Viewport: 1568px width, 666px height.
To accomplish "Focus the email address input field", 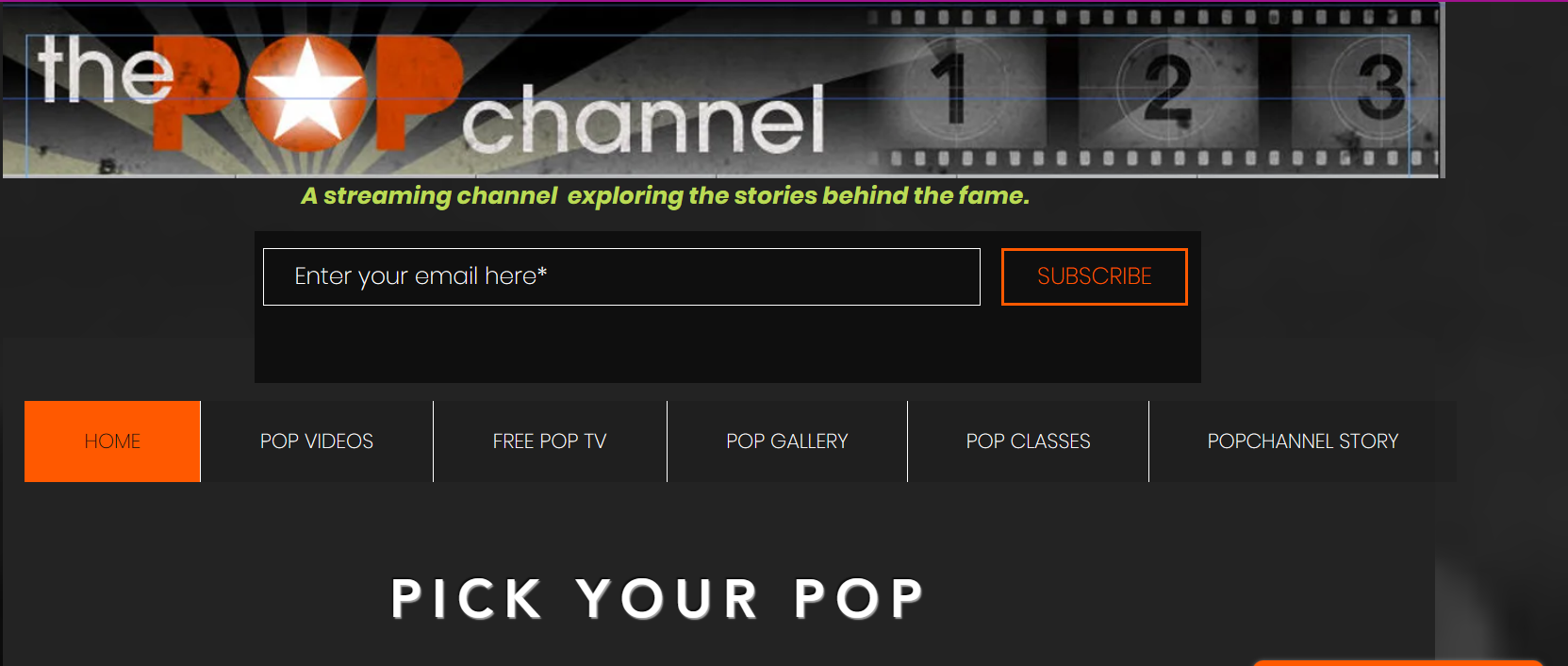I will coord(621,276).
